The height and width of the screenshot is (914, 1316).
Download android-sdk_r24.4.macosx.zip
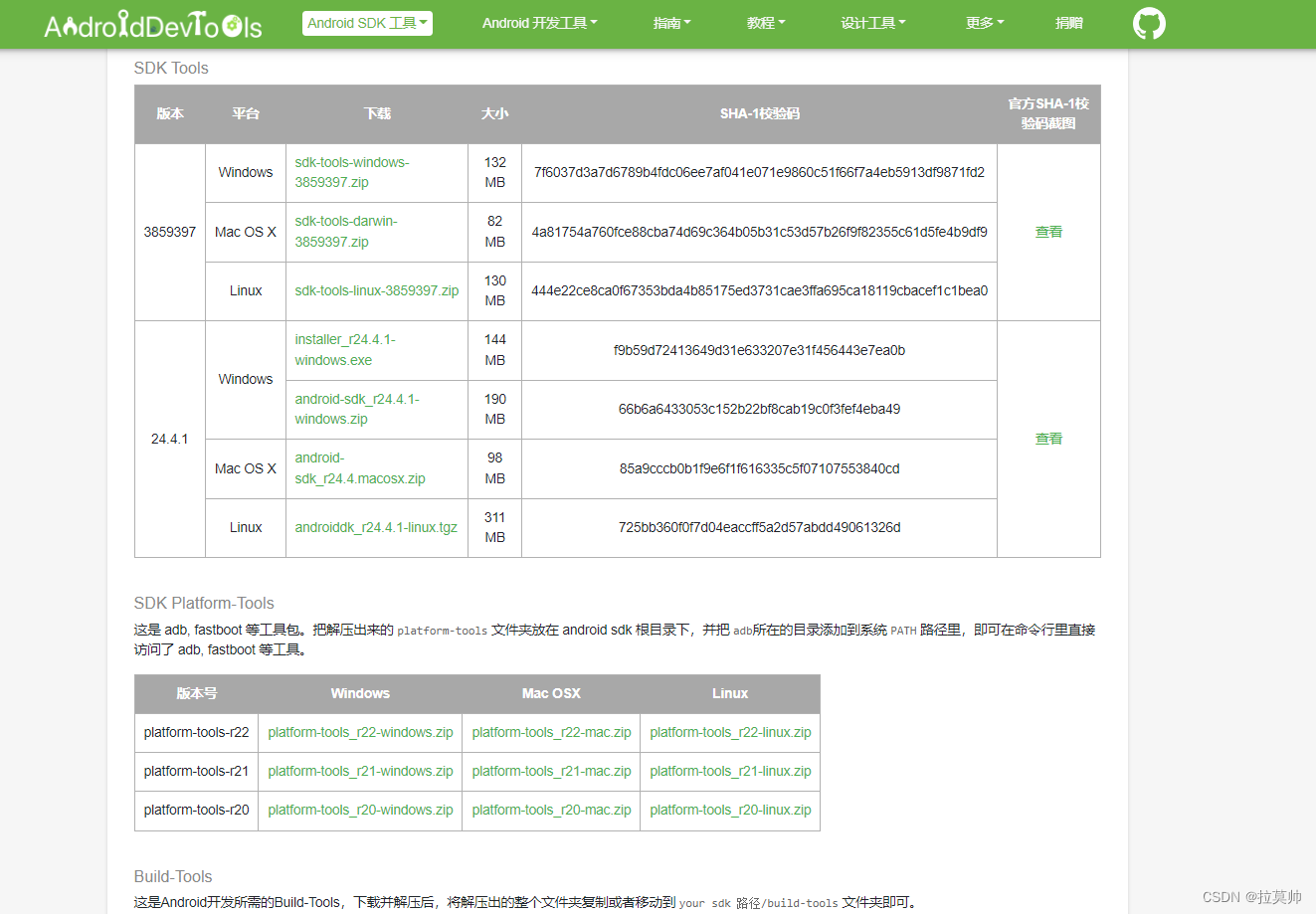click(x=360, y=468)
